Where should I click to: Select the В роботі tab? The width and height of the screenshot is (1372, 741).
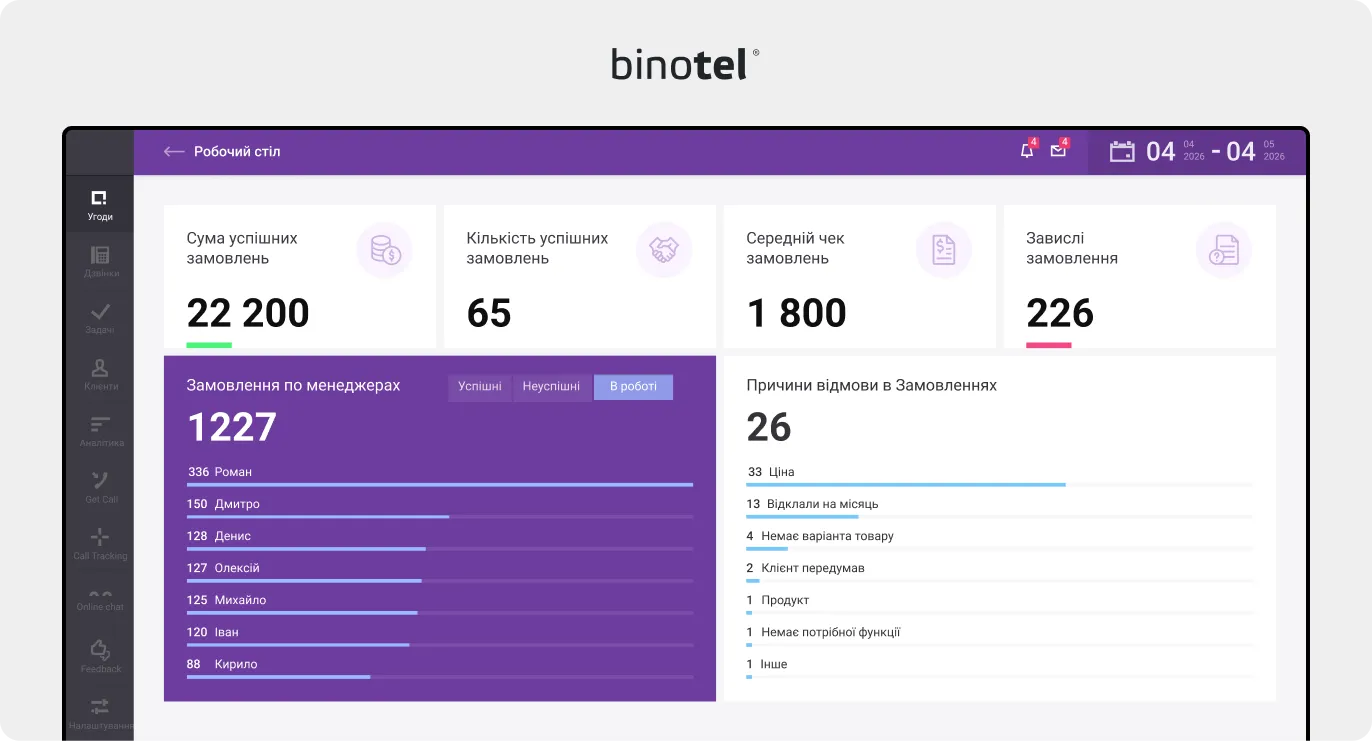click(634, 387)
